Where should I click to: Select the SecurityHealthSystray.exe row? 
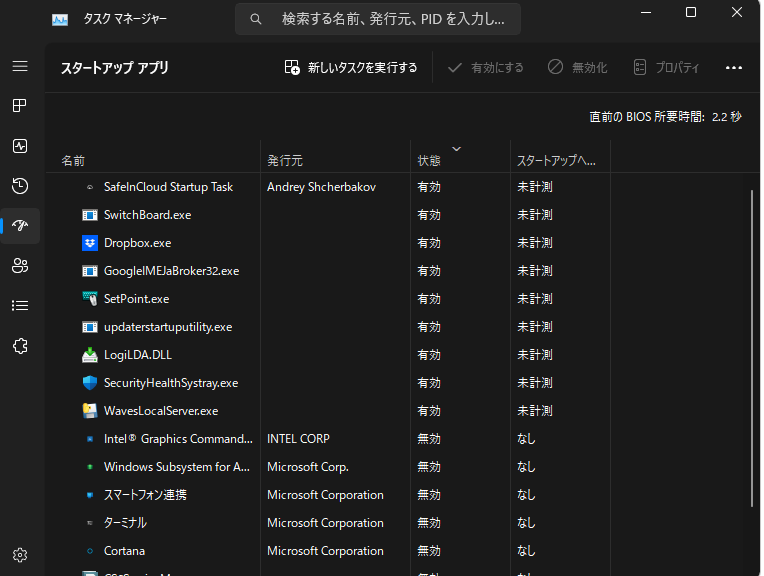171,383
